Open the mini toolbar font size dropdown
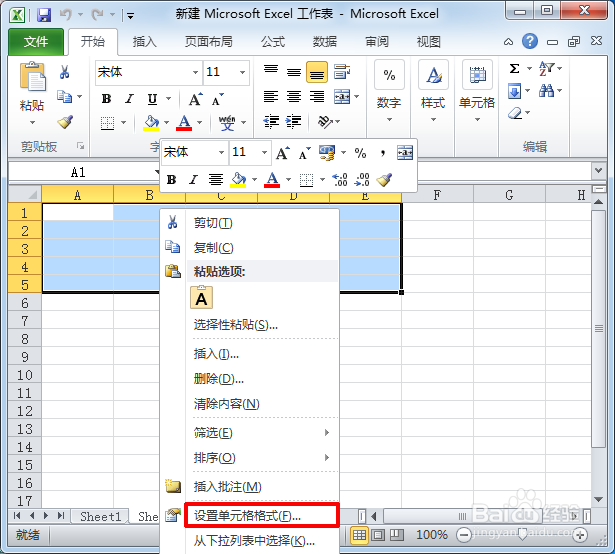The image size is (615, 554). click(264, 152)
